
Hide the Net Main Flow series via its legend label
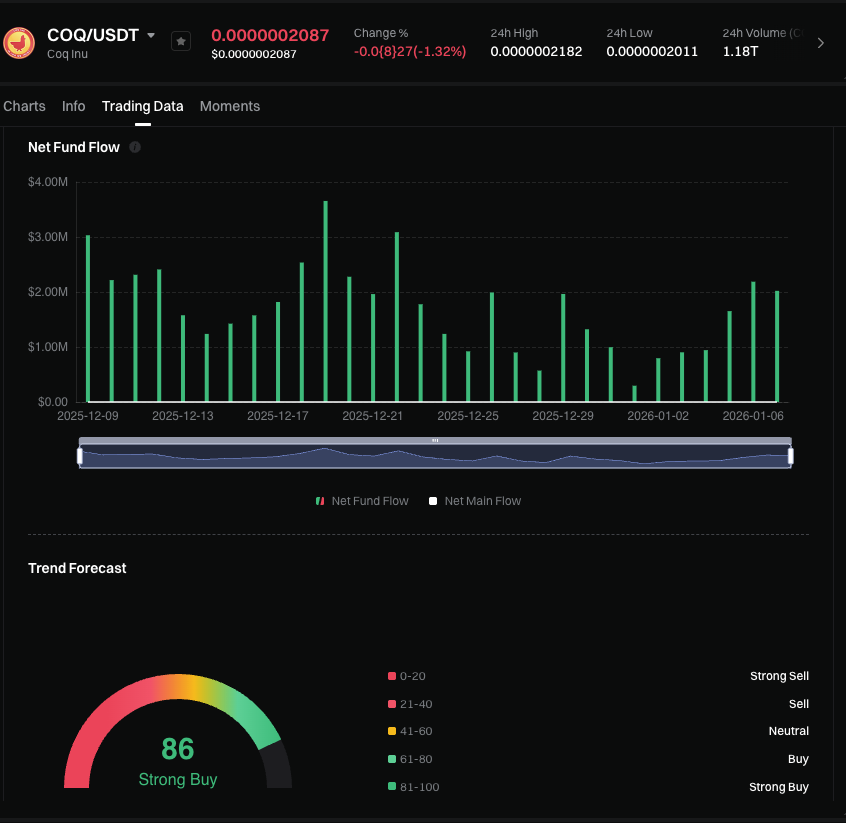tap(482, 500)
